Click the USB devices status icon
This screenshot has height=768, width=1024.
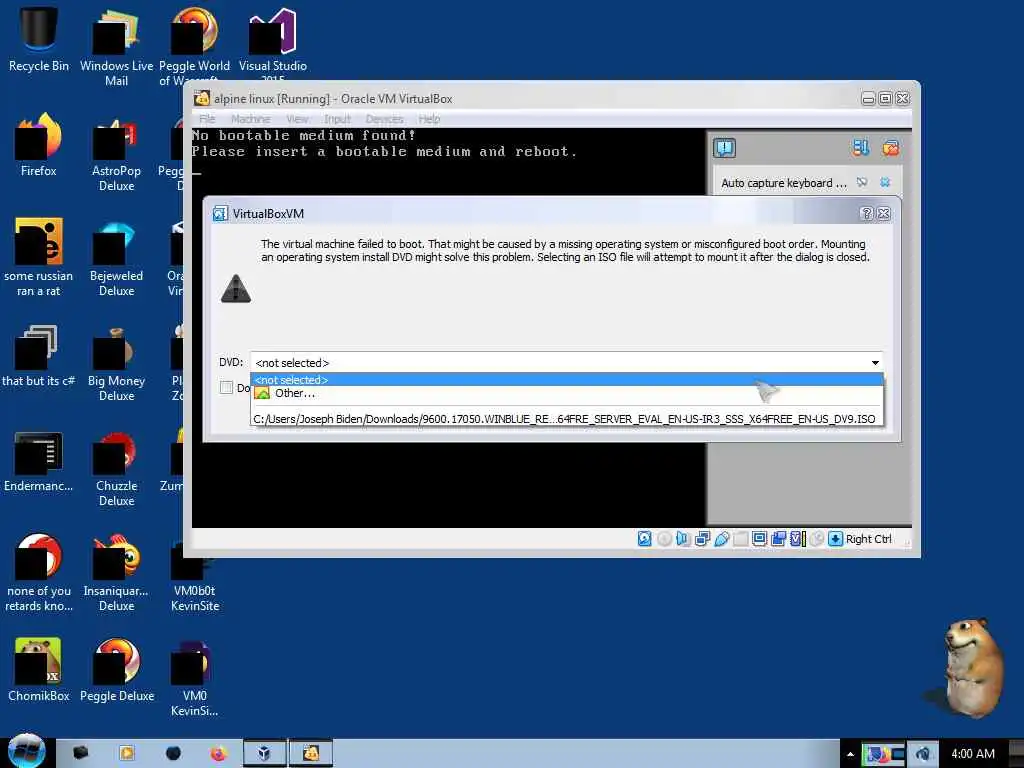pos(722,539)
